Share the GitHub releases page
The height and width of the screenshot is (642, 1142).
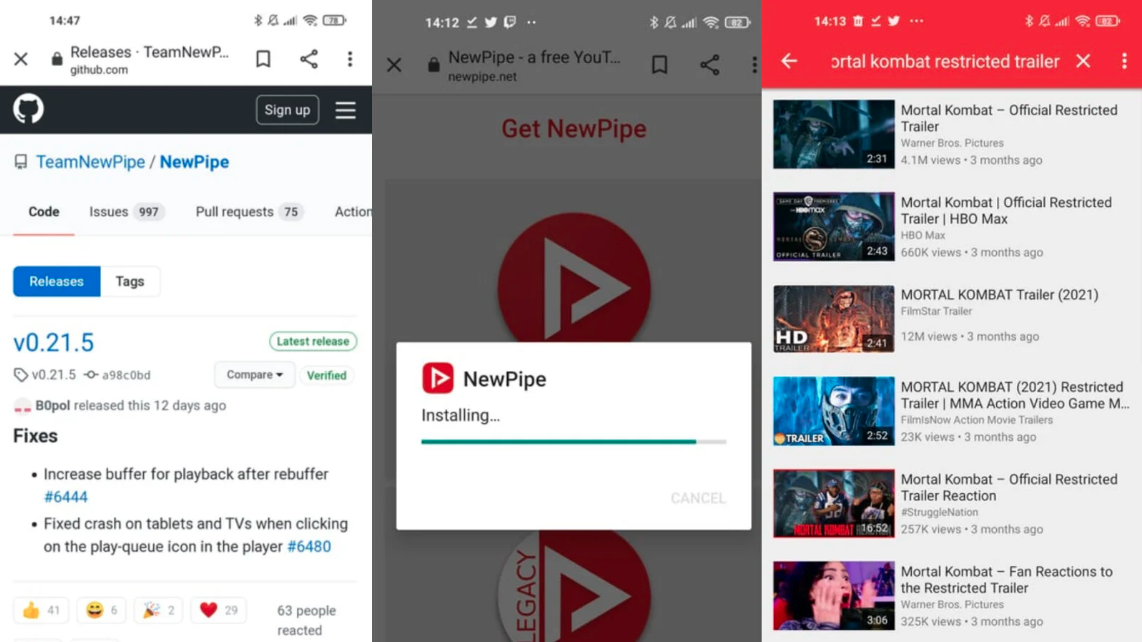point(309,59)
